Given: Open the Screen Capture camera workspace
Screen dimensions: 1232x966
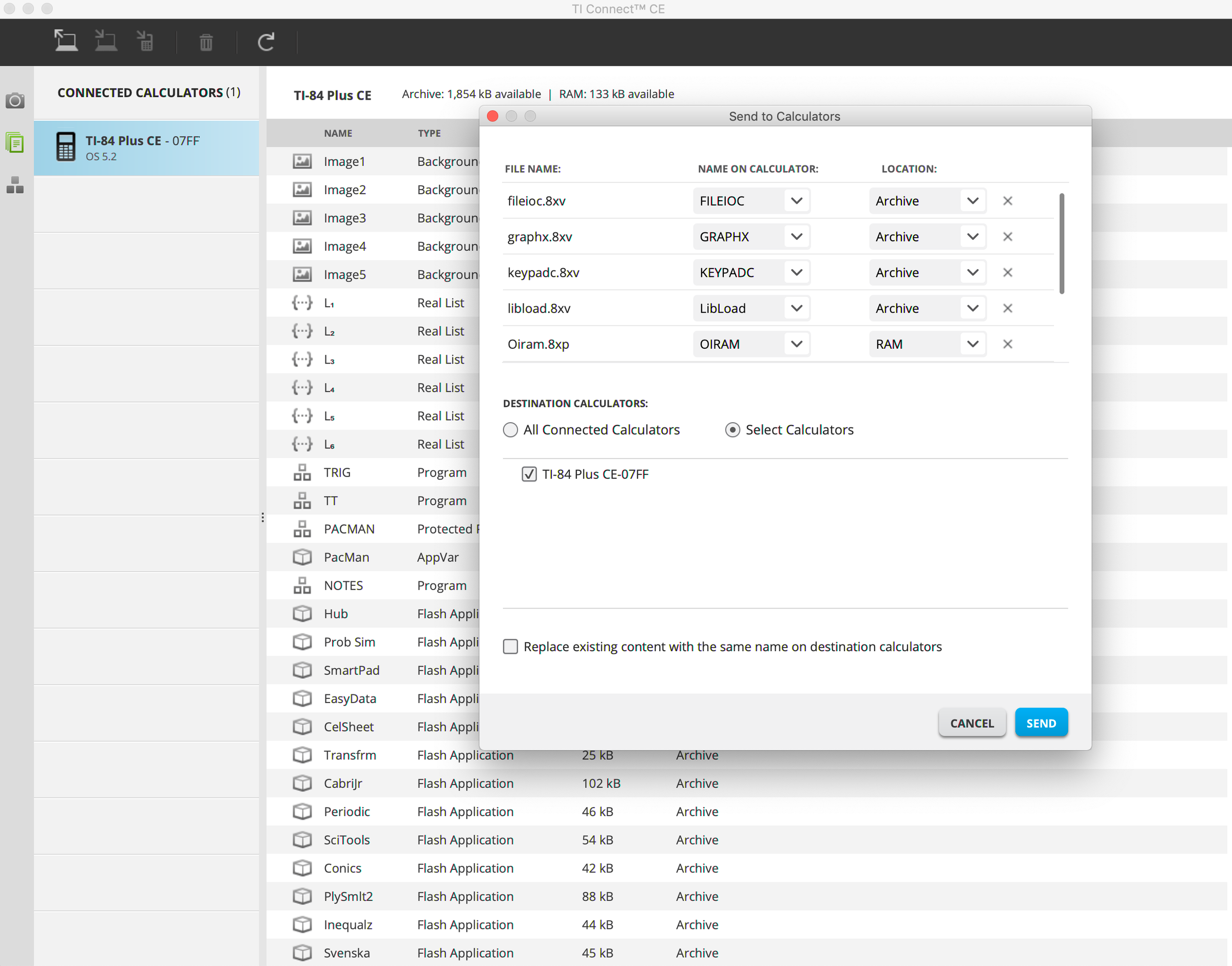Looking at the screenshot, I should [15, 101].
